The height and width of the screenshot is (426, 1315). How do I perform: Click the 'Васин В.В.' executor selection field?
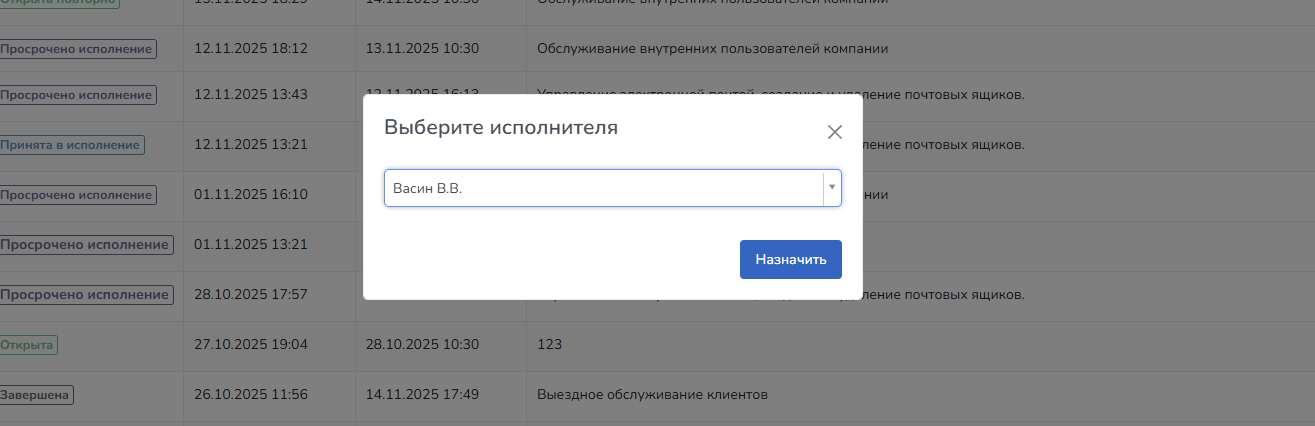pyautogui.click(x=602, y=187)
